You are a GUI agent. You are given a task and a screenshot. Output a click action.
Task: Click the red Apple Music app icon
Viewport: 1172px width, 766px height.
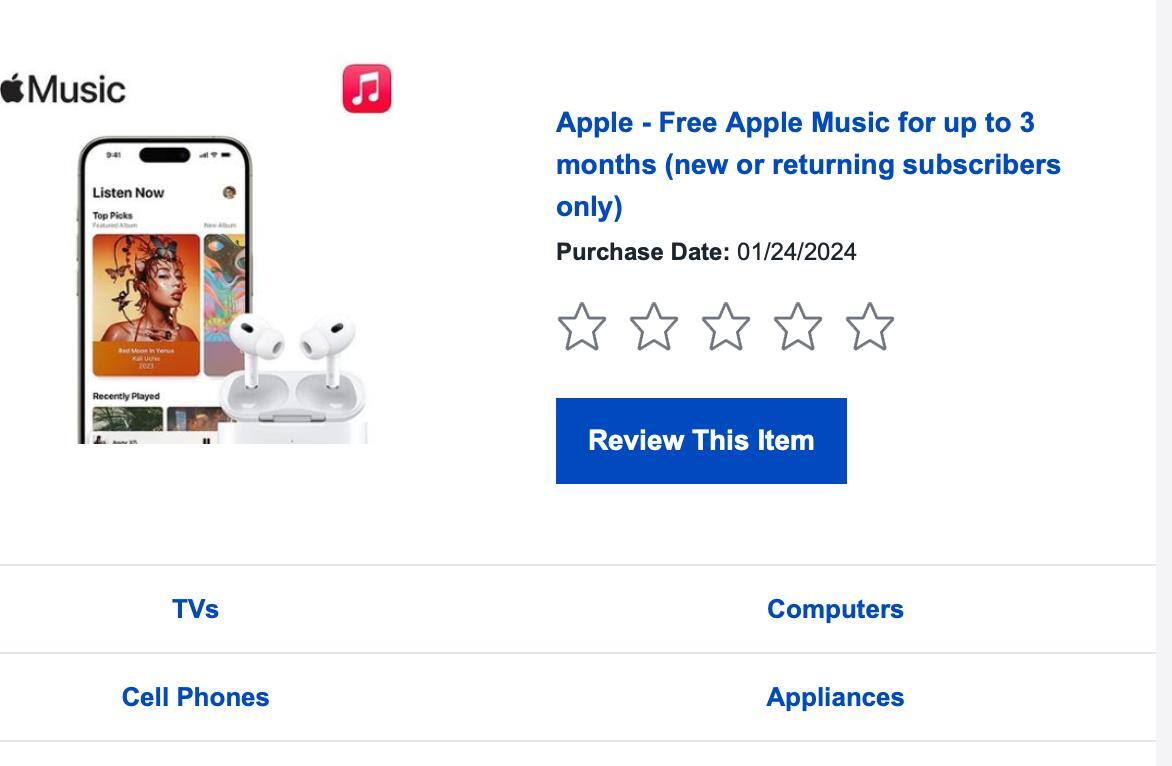[366, 89]
